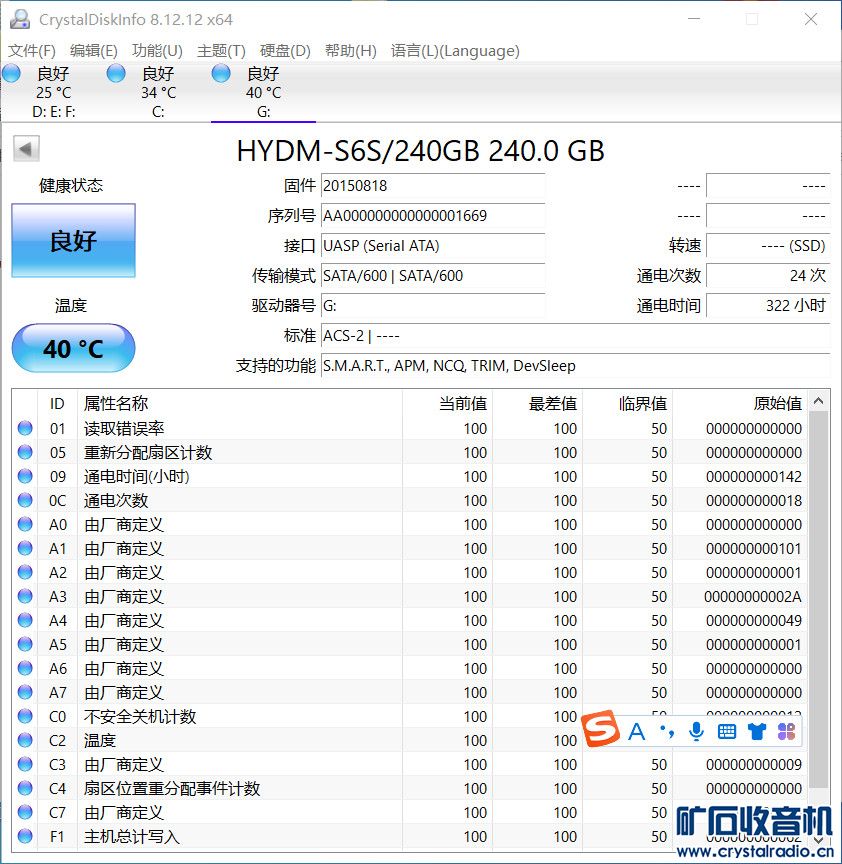Screen dimensions: 842x864
Task: Click the status orb for attribute A4
Action: pos(25,620)
